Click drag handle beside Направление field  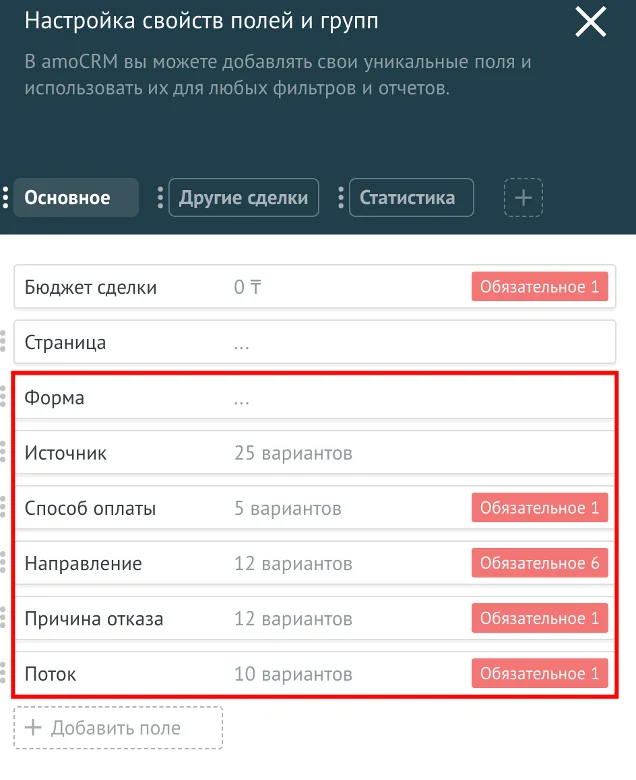click(3, 562)
